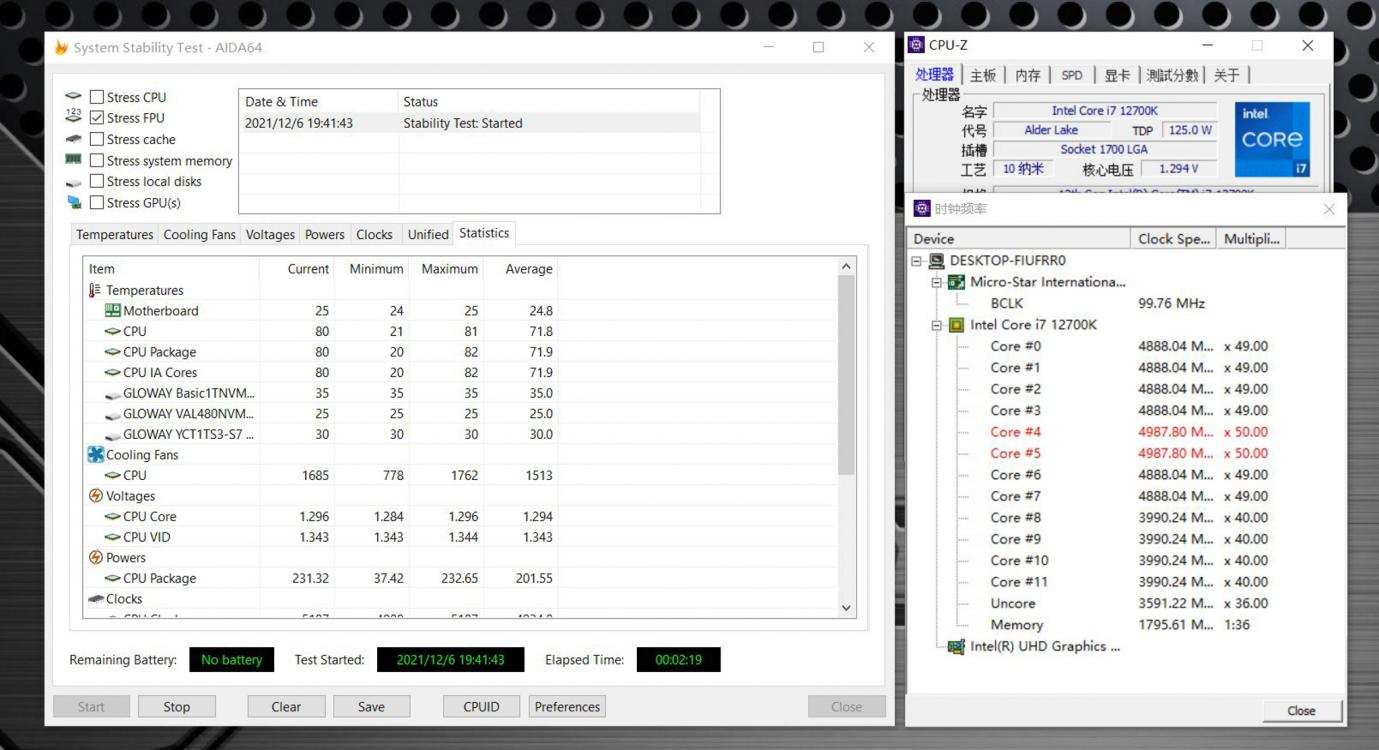Screen dimensions: 1379x750
Task: Click the Intel UHD Graphics card icon
Action: [x=956, y=647]
